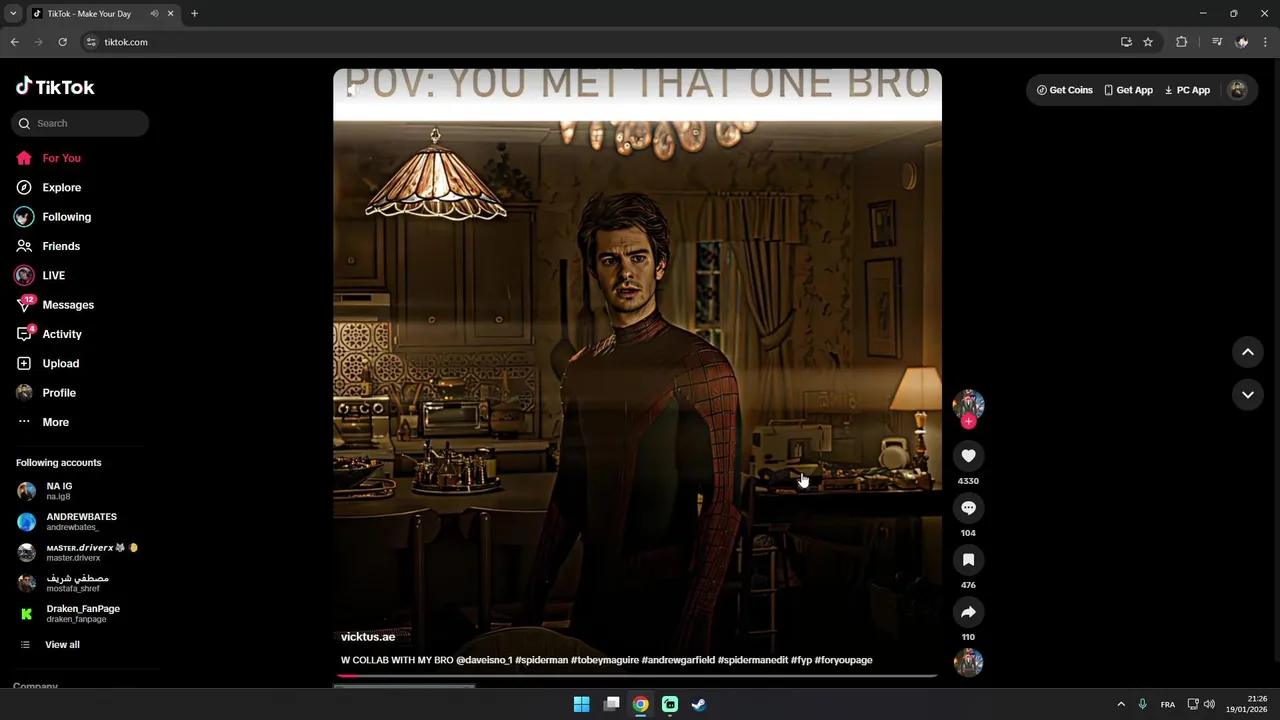Open vicktus.ae creator name link
Image resolution: width=1280 pixels, height=720 pixels.
click(368, 637)
